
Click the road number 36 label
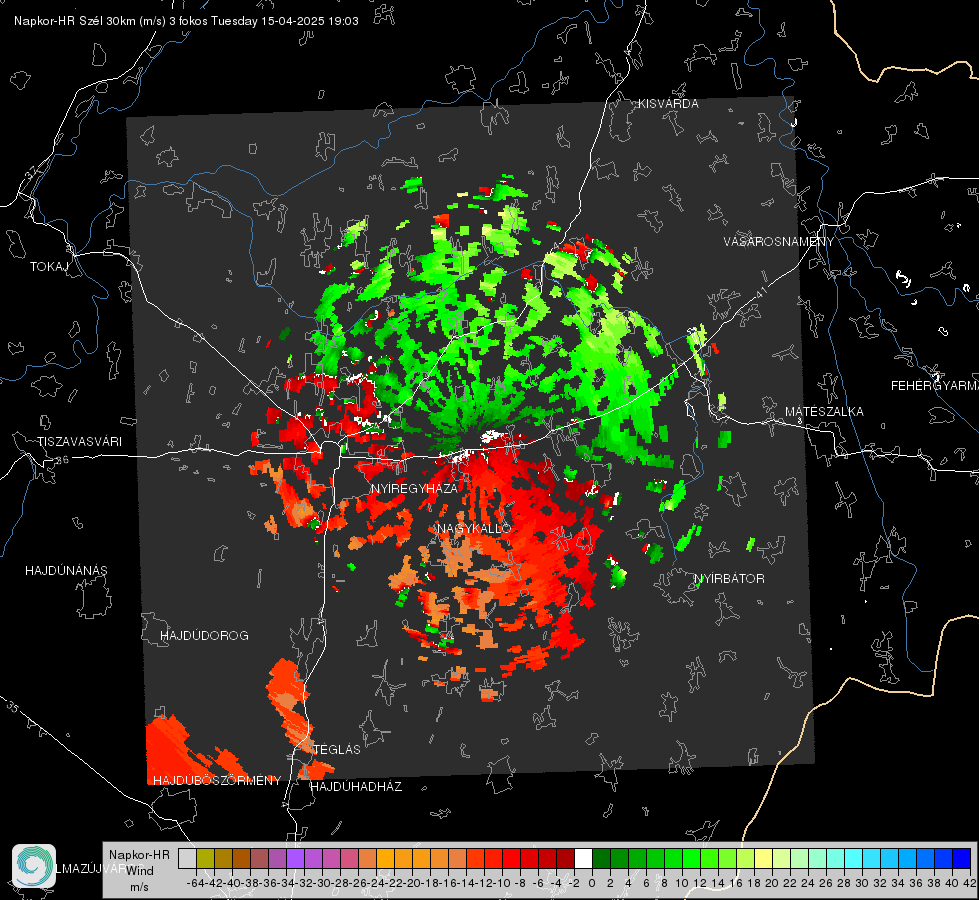pyautogui.click(x=62, y=460)
